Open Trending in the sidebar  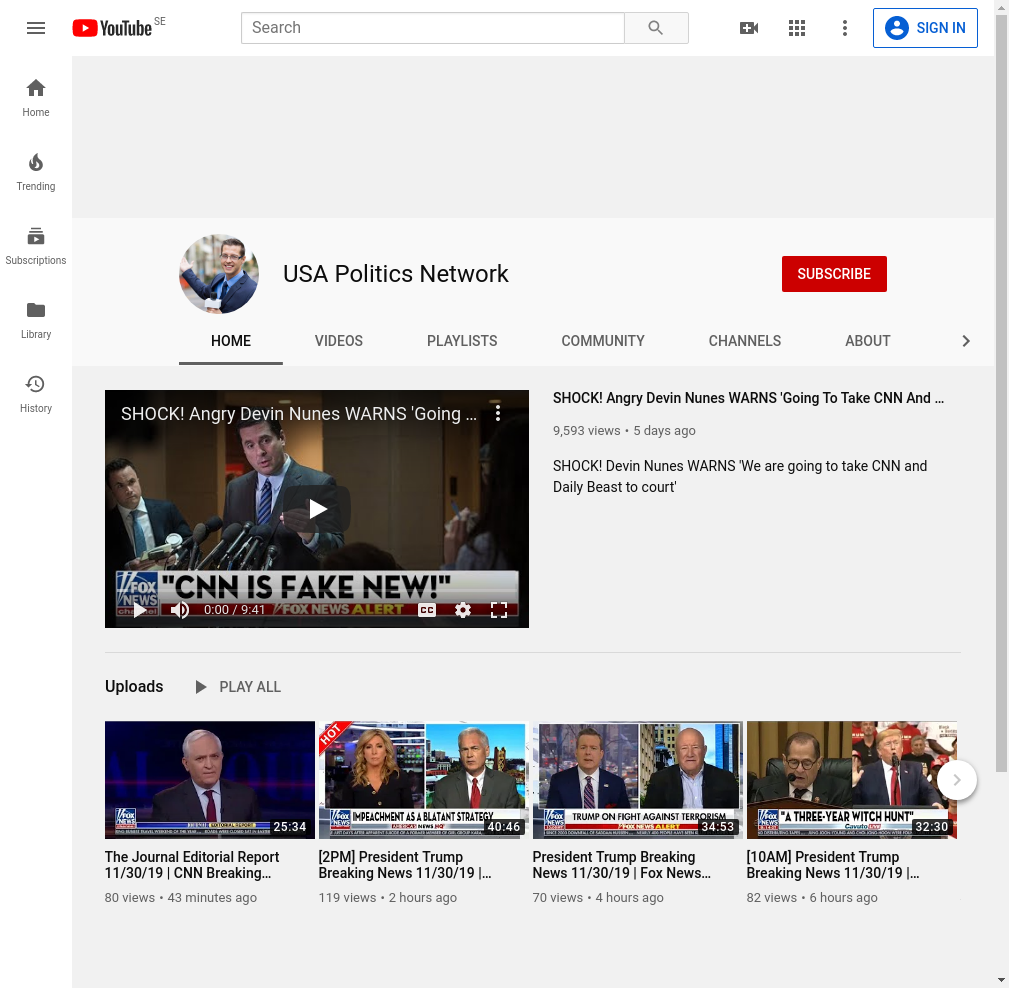pyautogui.click(x=36, y=172)
